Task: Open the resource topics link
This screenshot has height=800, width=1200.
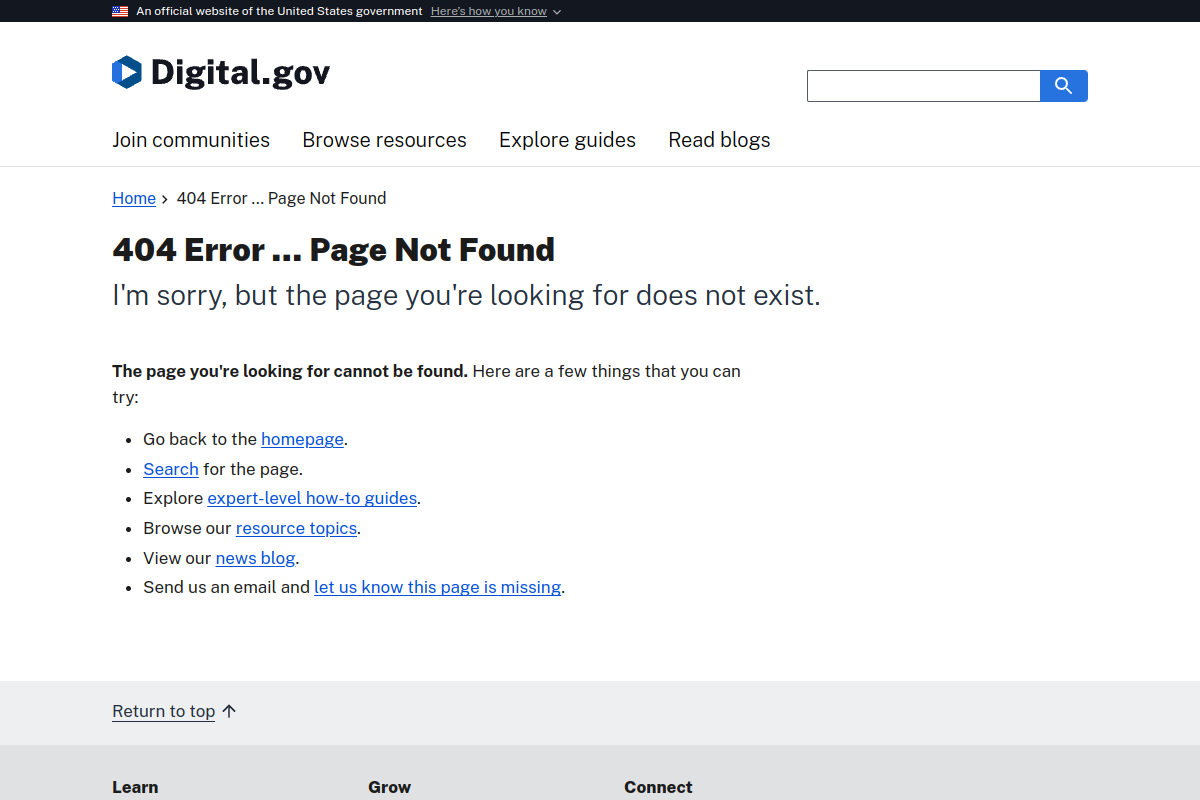Action: tap(296, 528)
